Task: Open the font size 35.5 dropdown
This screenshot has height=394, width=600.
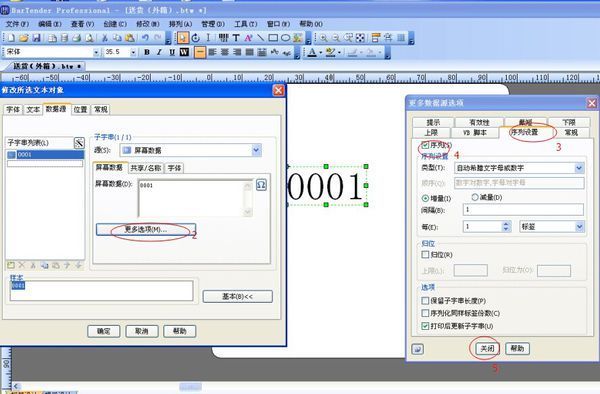Action: 133,52
